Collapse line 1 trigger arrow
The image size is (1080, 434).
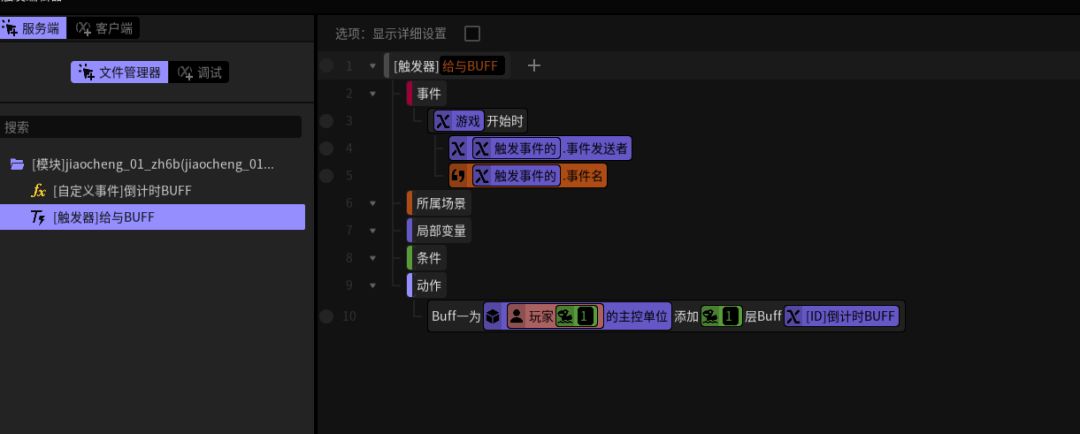373,66
